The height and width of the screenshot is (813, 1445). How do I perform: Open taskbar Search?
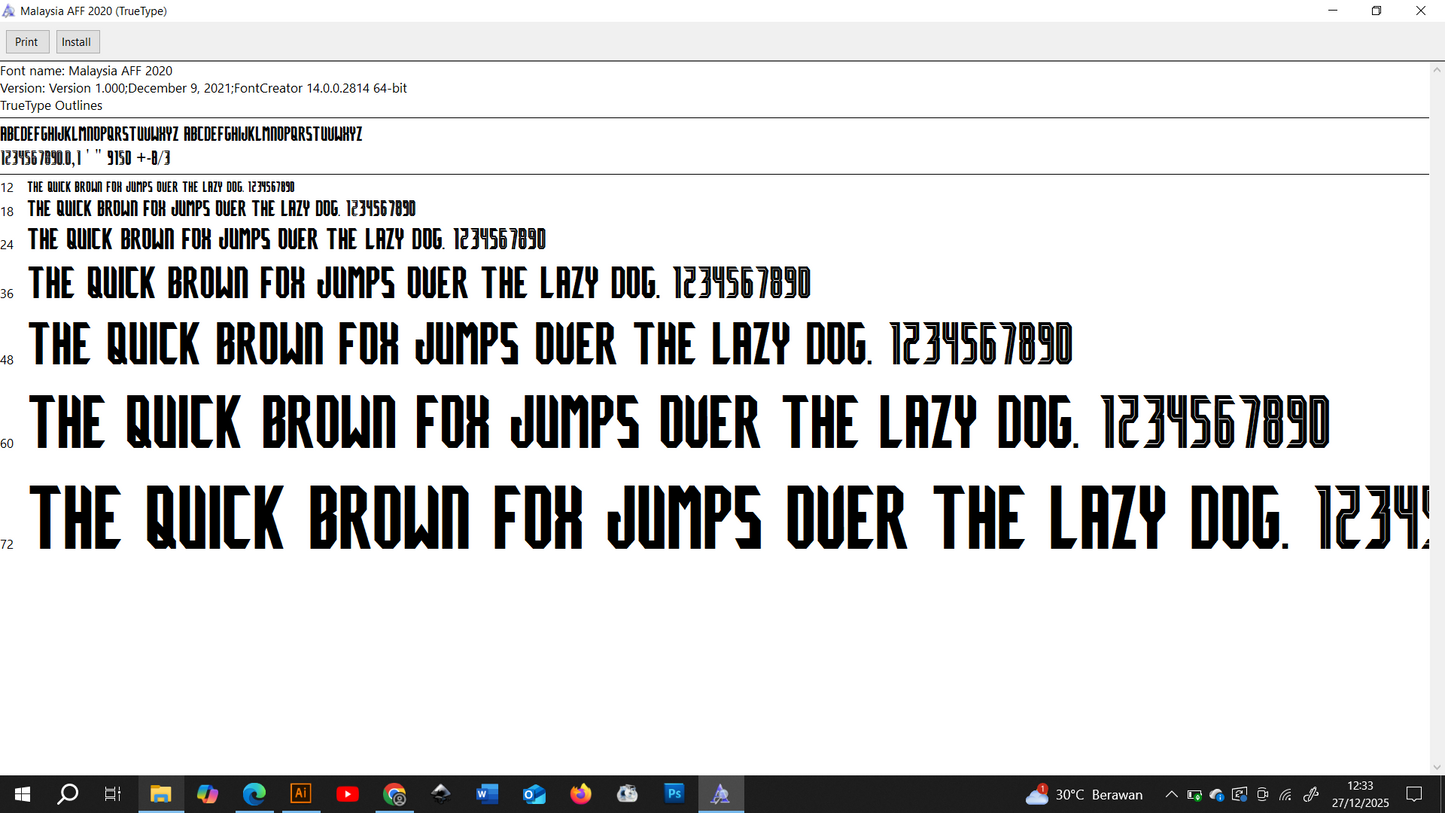[x=67, y=794]
